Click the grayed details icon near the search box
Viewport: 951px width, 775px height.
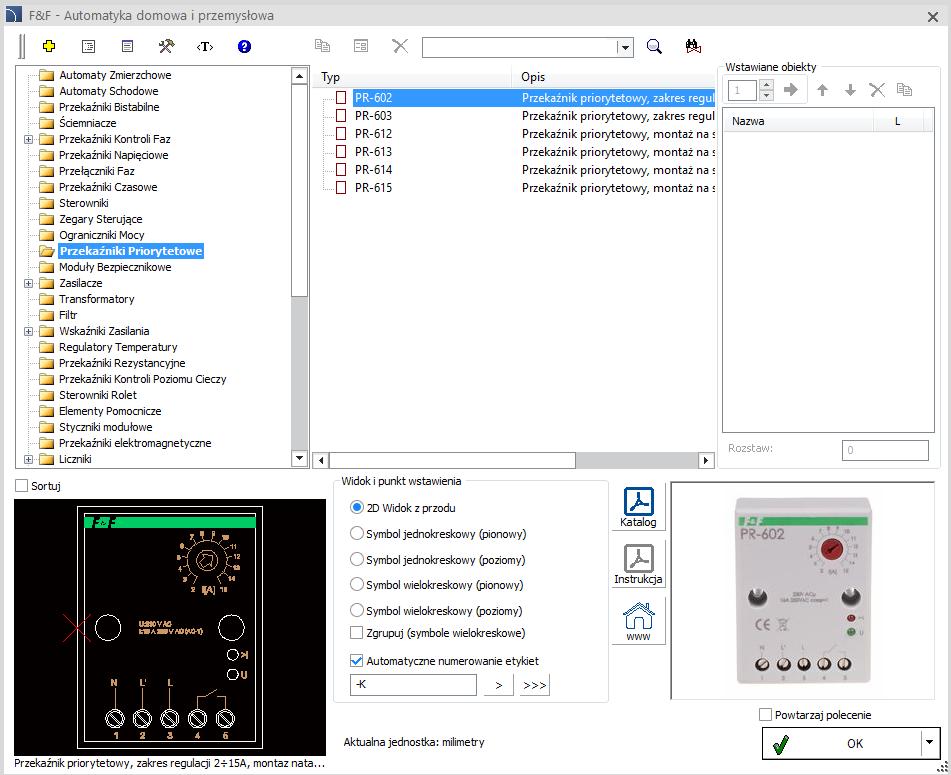coord(361,45)
